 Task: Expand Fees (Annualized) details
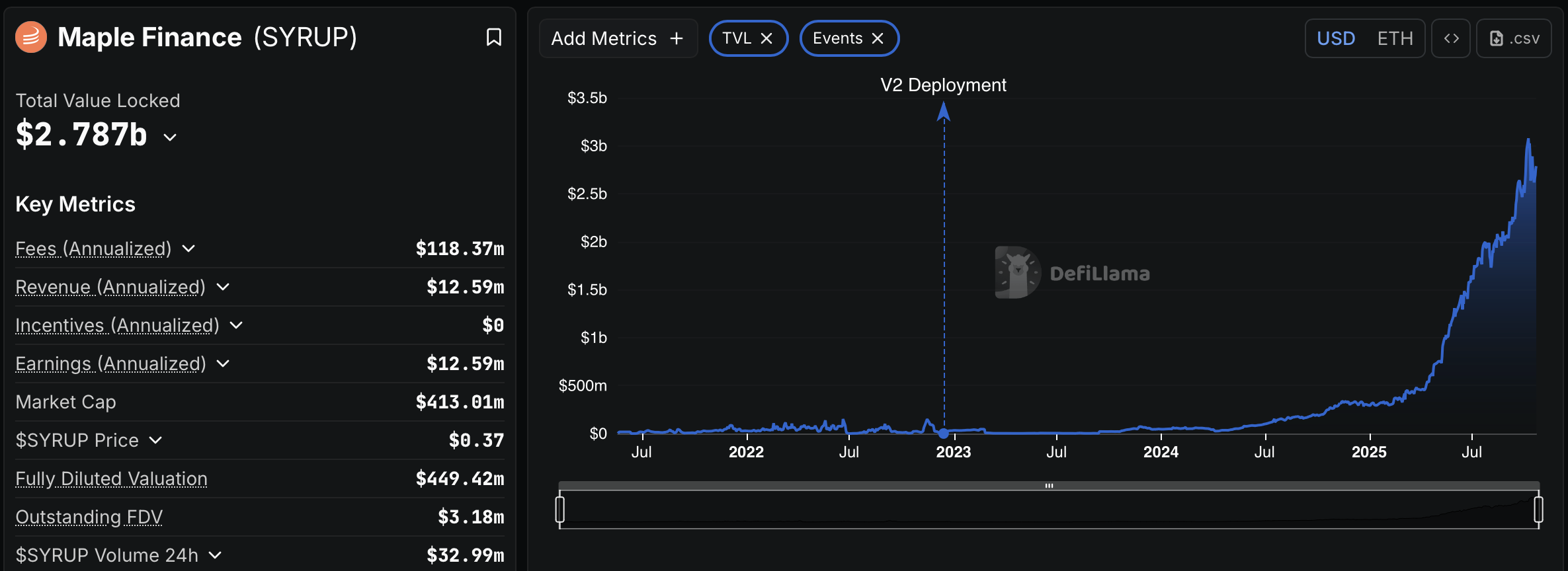click(188, 248)
